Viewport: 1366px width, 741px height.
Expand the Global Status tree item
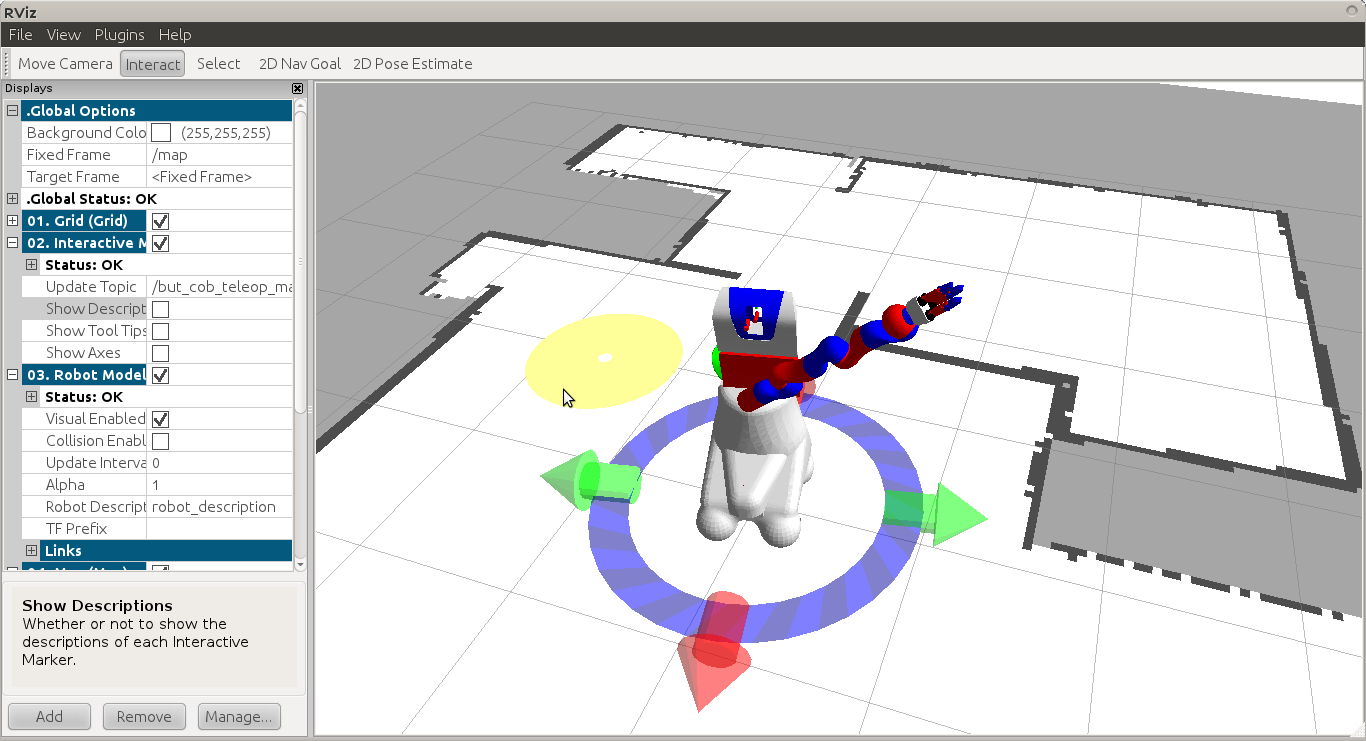(x=13, y=199)
